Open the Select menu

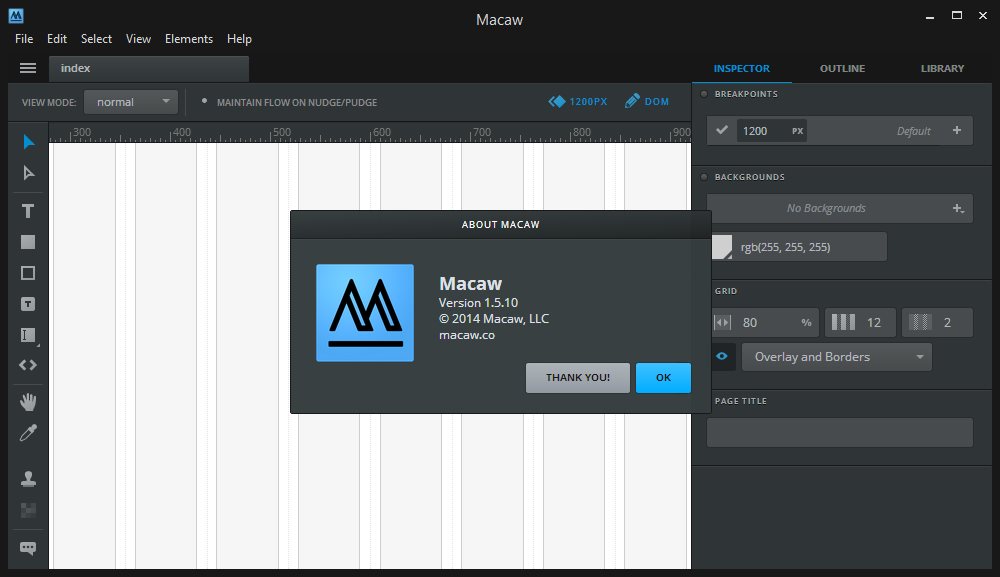point(96,39)
